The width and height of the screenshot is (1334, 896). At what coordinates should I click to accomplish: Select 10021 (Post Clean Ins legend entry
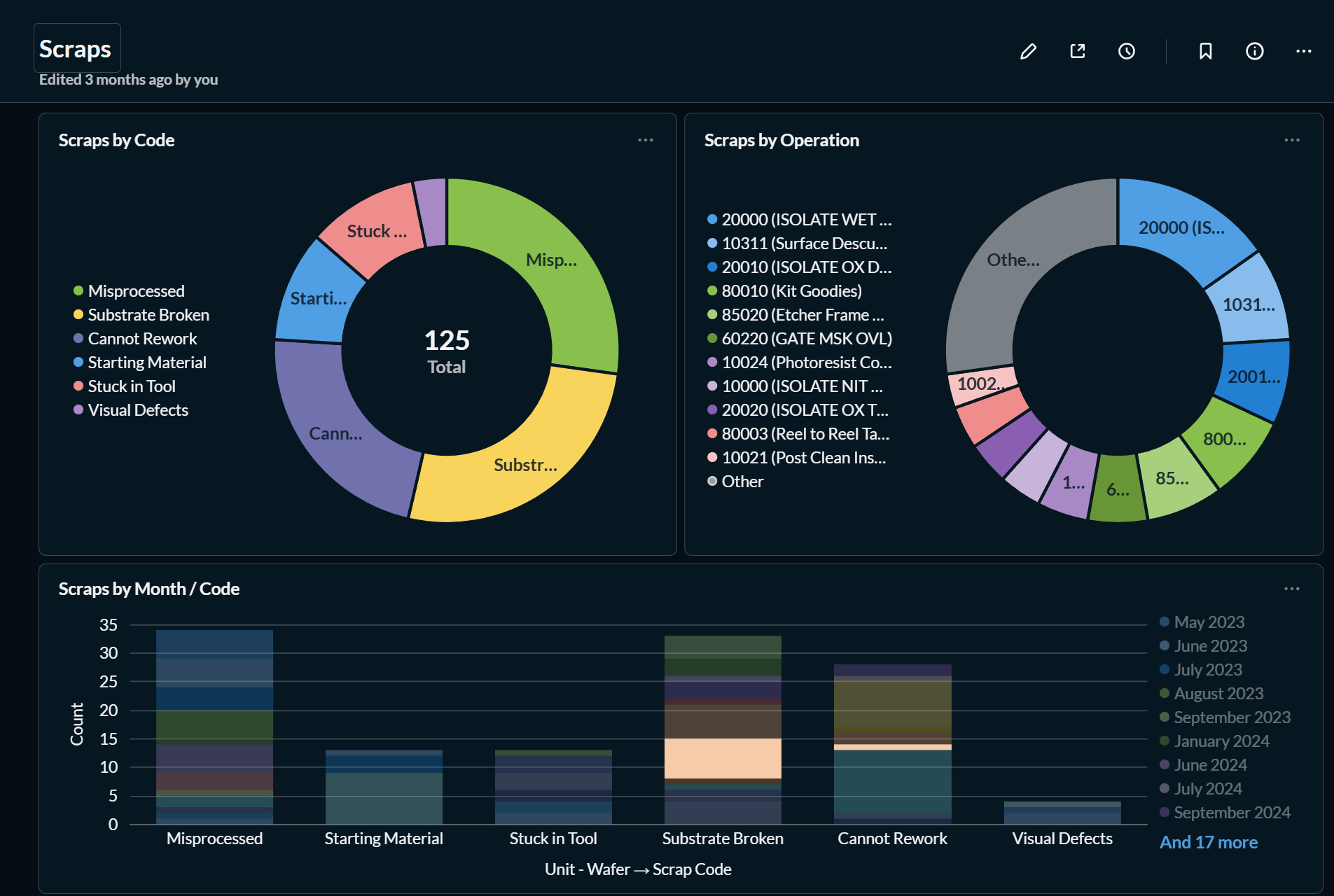point(797,457)
